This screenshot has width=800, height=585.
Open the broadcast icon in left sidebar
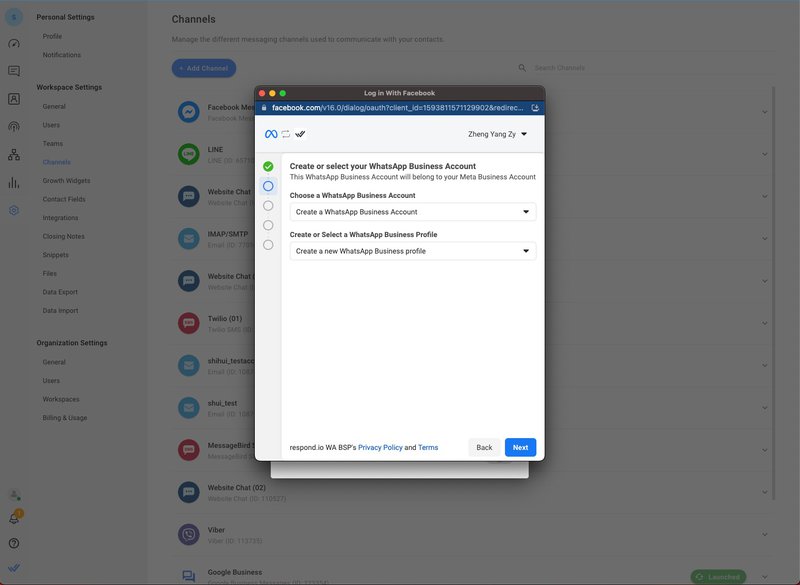(14, 126)
